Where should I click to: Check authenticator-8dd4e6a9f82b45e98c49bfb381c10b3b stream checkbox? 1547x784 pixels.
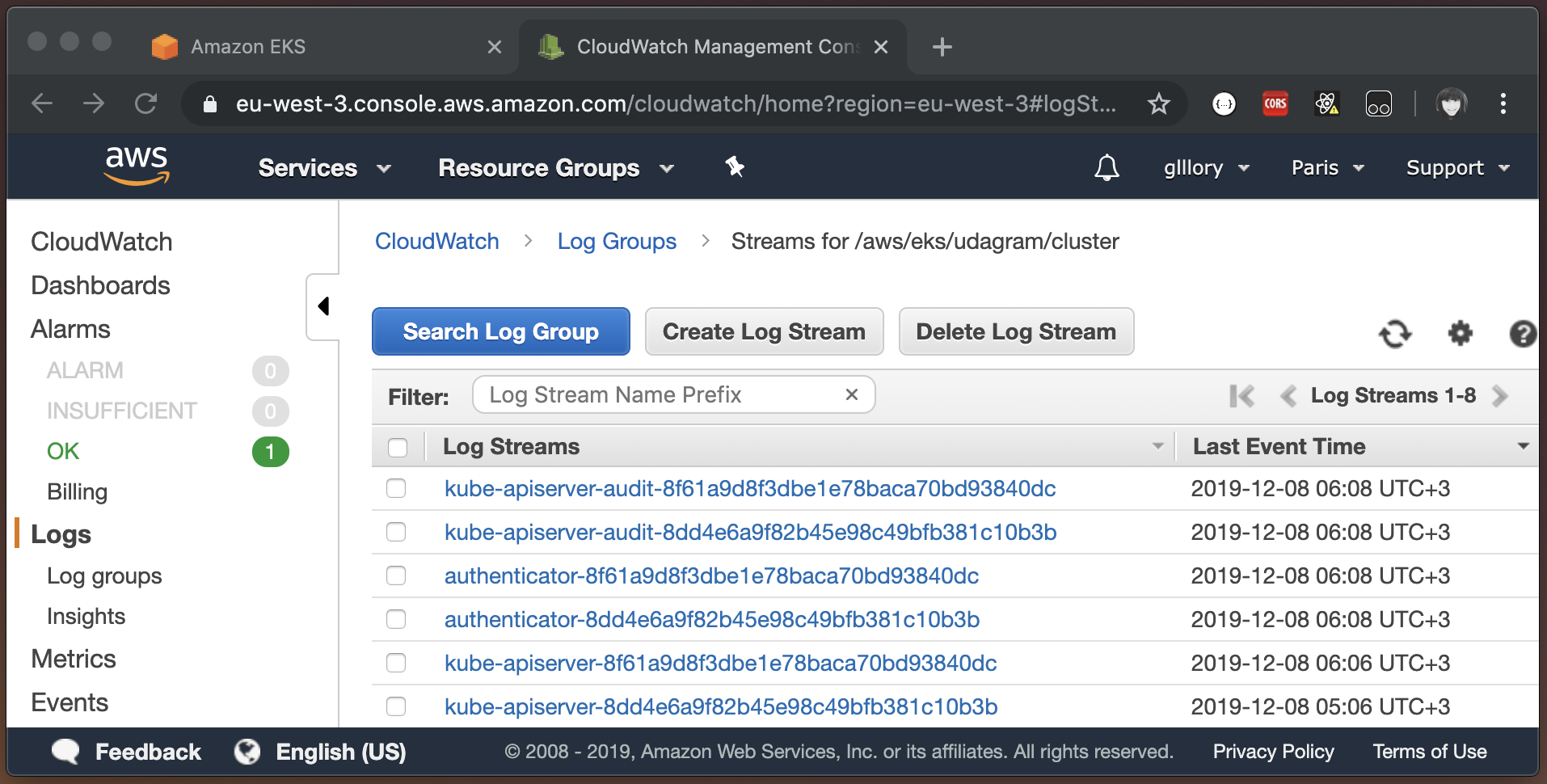396,619
